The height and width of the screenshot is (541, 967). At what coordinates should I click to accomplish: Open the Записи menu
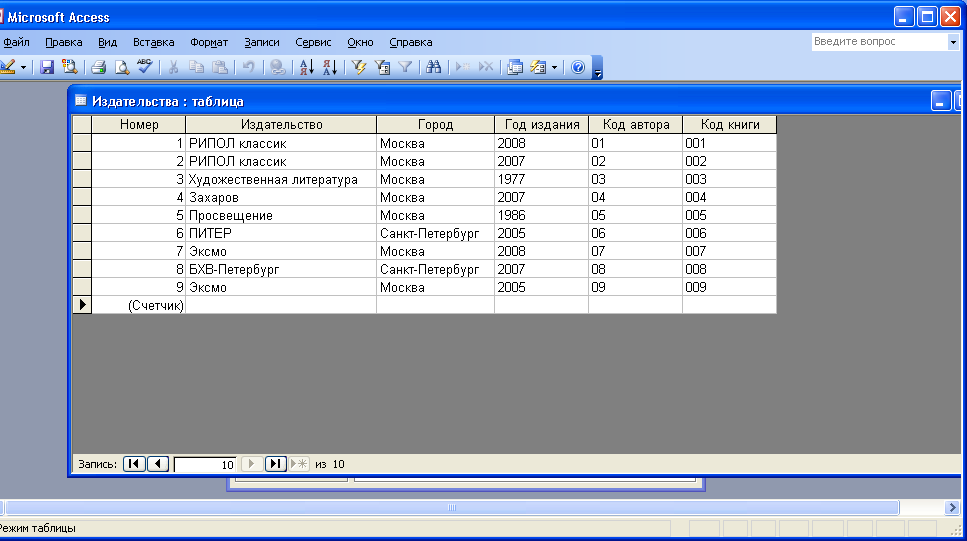tap(261, 43)
